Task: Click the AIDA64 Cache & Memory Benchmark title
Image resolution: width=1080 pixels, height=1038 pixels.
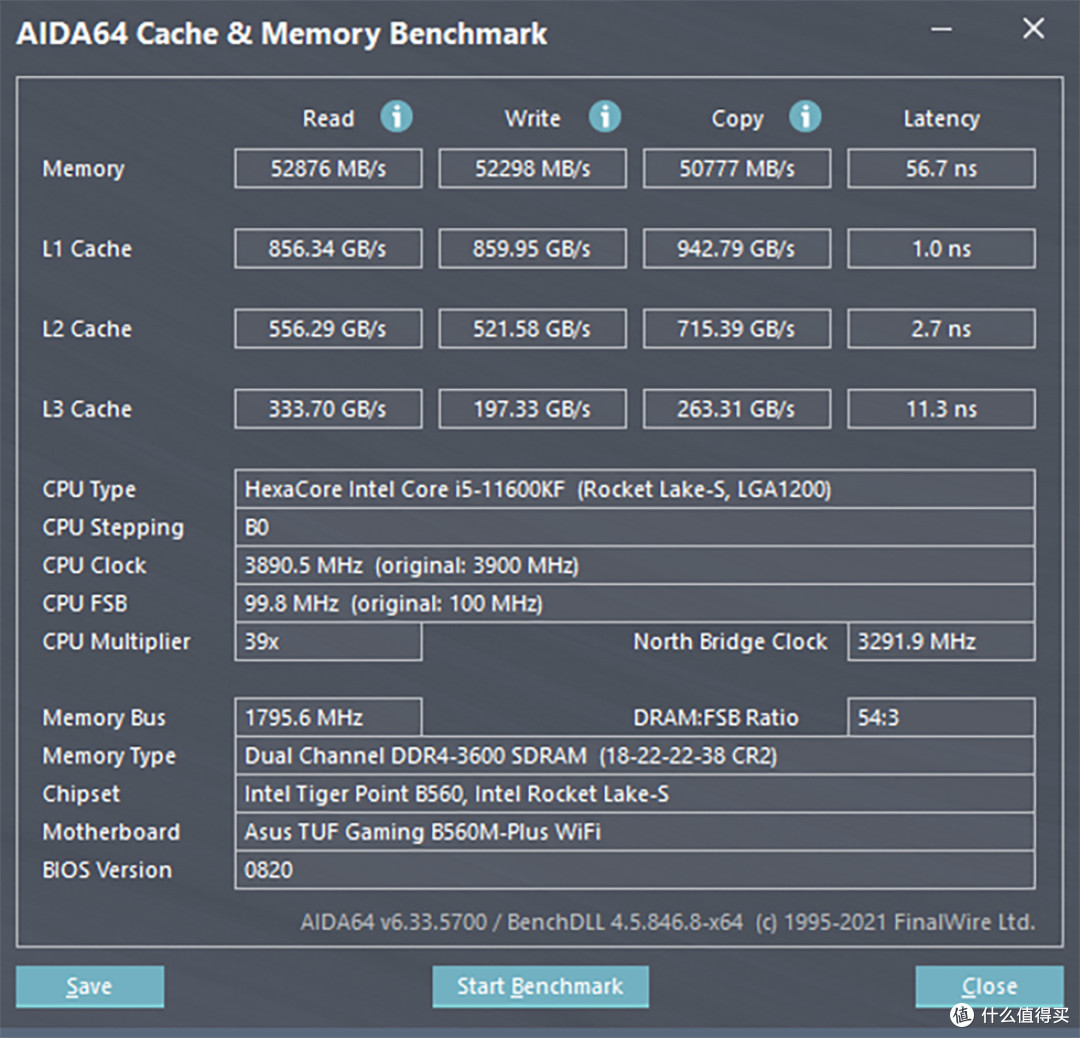Action: pos(281,34)
